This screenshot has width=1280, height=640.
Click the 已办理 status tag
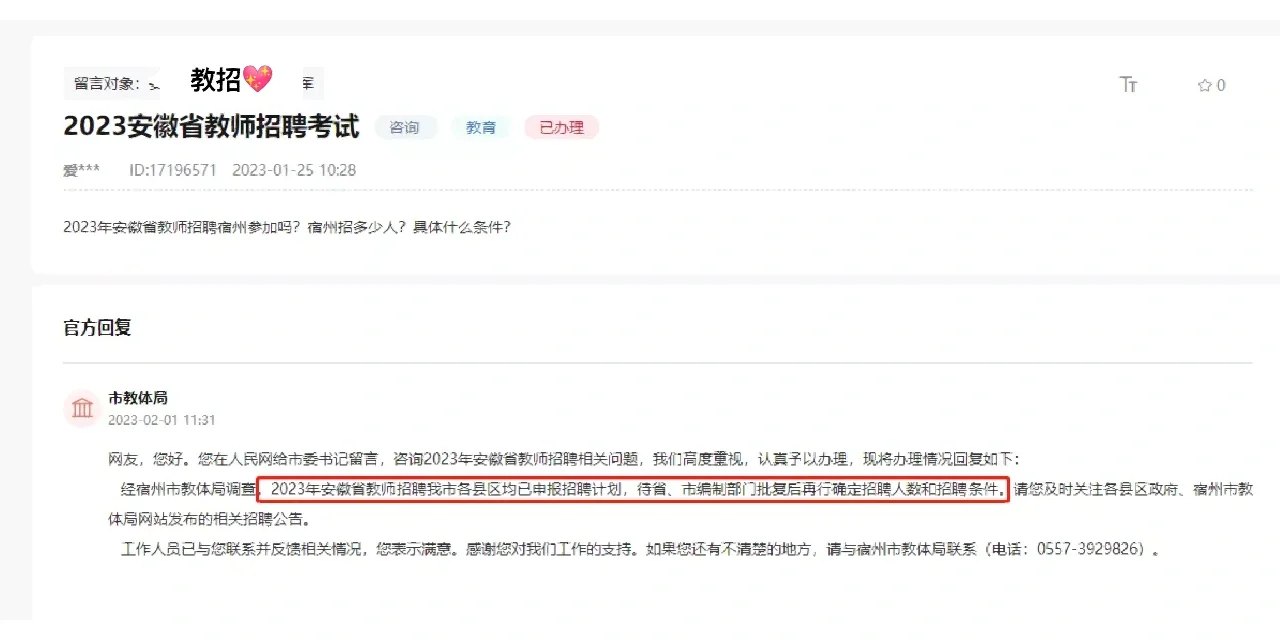[561, 128]
